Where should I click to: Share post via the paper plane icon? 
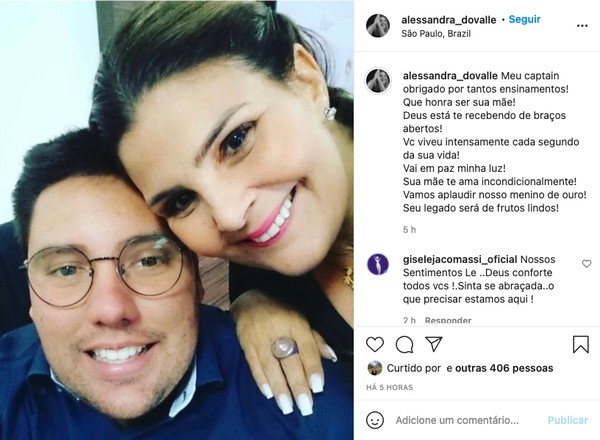pos(434,344)
